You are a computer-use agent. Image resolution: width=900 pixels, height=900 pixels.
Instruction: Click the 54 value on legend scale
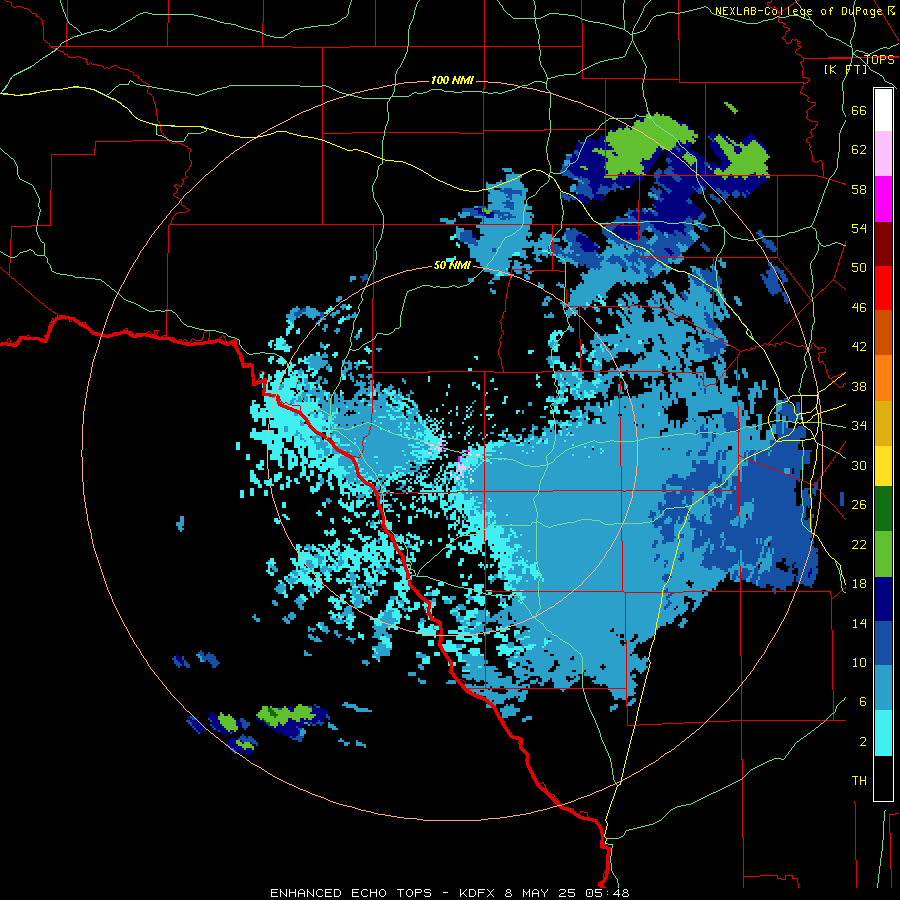tap(859, 228)
